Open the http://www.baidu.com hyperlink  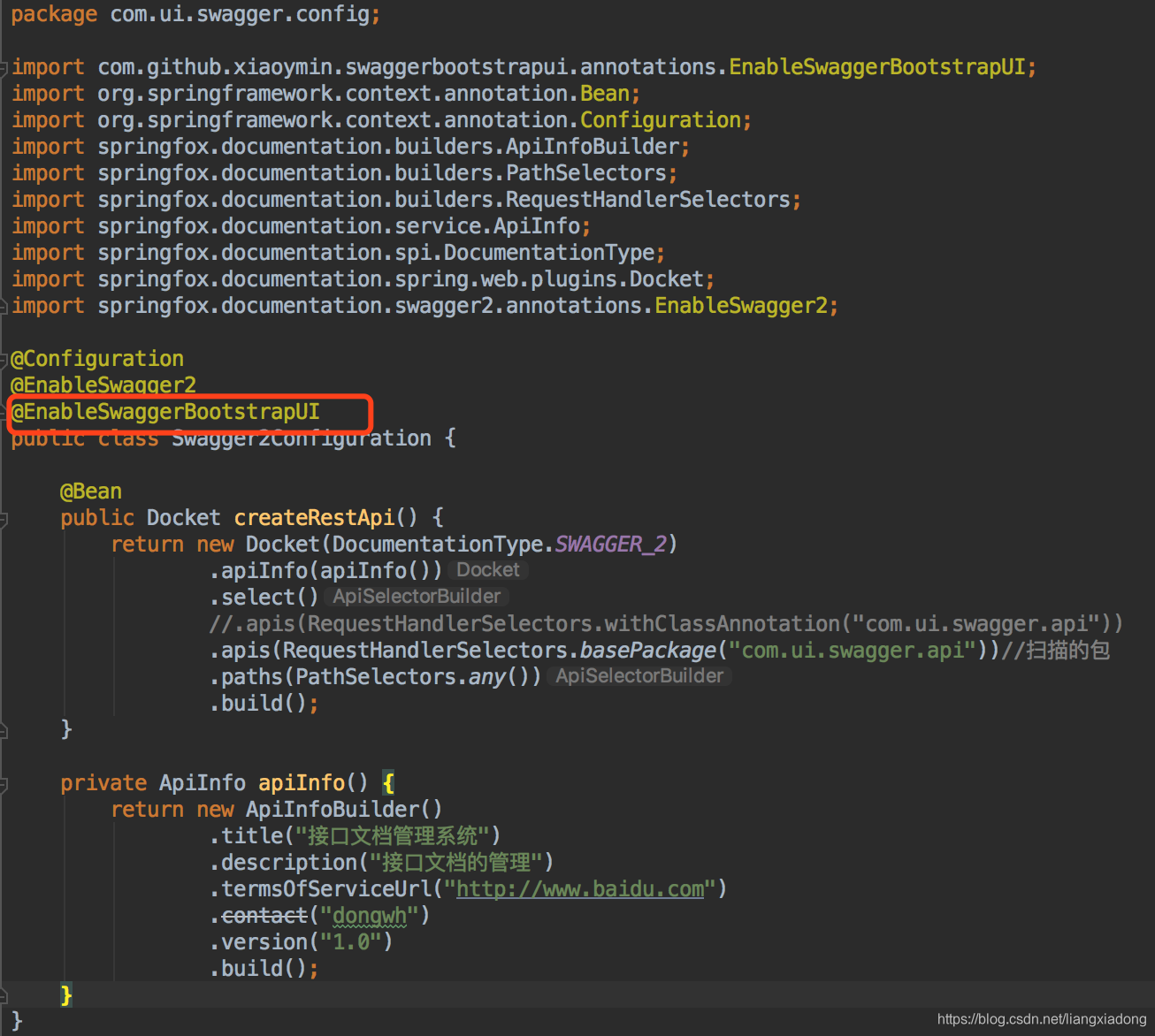[580, 888]
